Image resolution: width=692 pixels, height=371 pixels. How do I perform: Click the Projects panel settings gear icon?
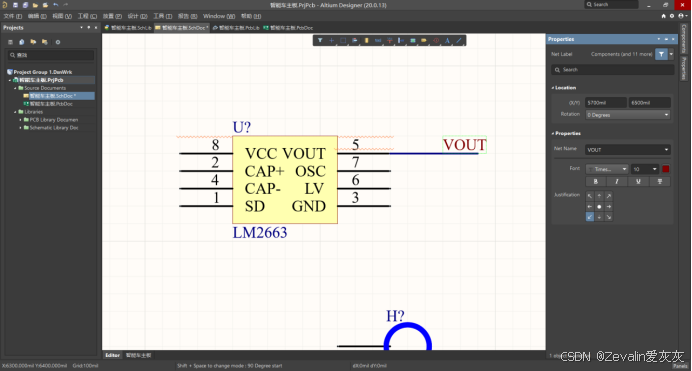(x=57, y=42)
